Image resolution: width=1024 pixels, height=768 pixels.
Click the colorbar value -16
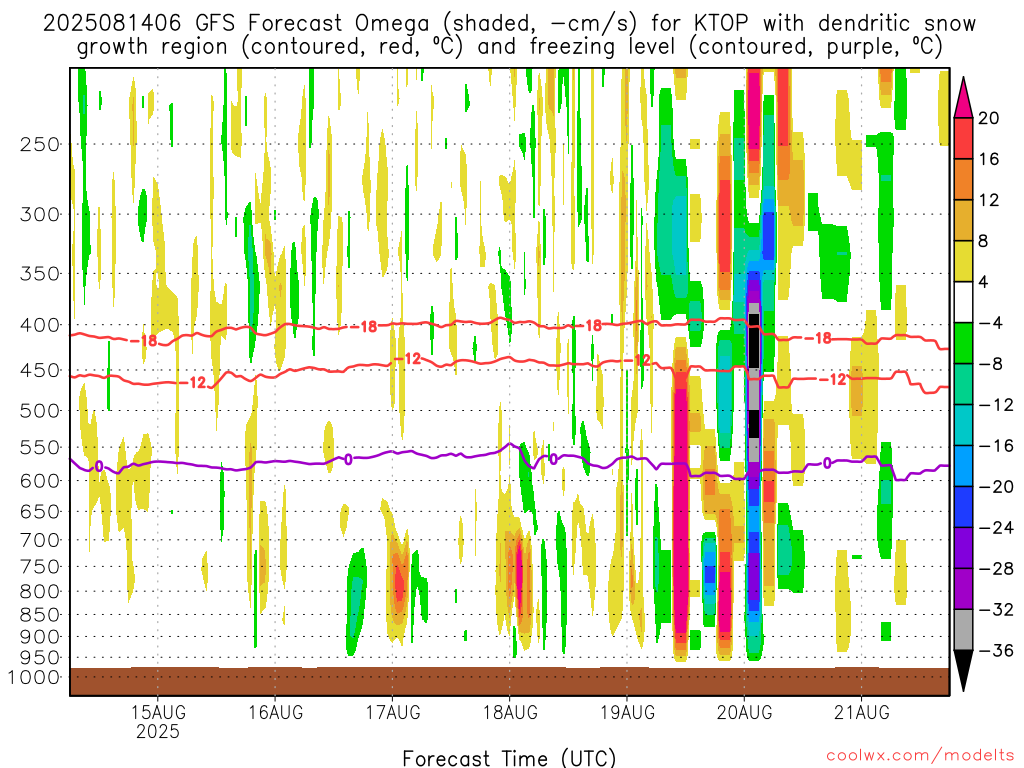pyautogui.click(x=996, y=445)
